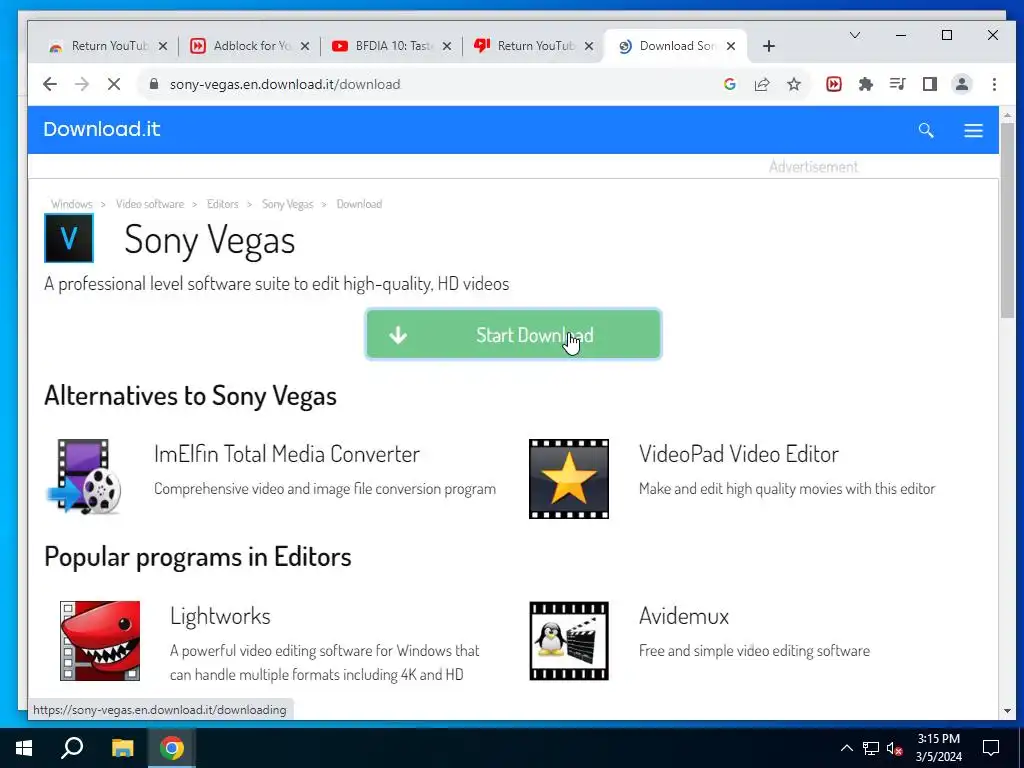This screenshot has height=768, width=1024.
Task: Open the Chrome profile avatar
Action: (962, 84)
